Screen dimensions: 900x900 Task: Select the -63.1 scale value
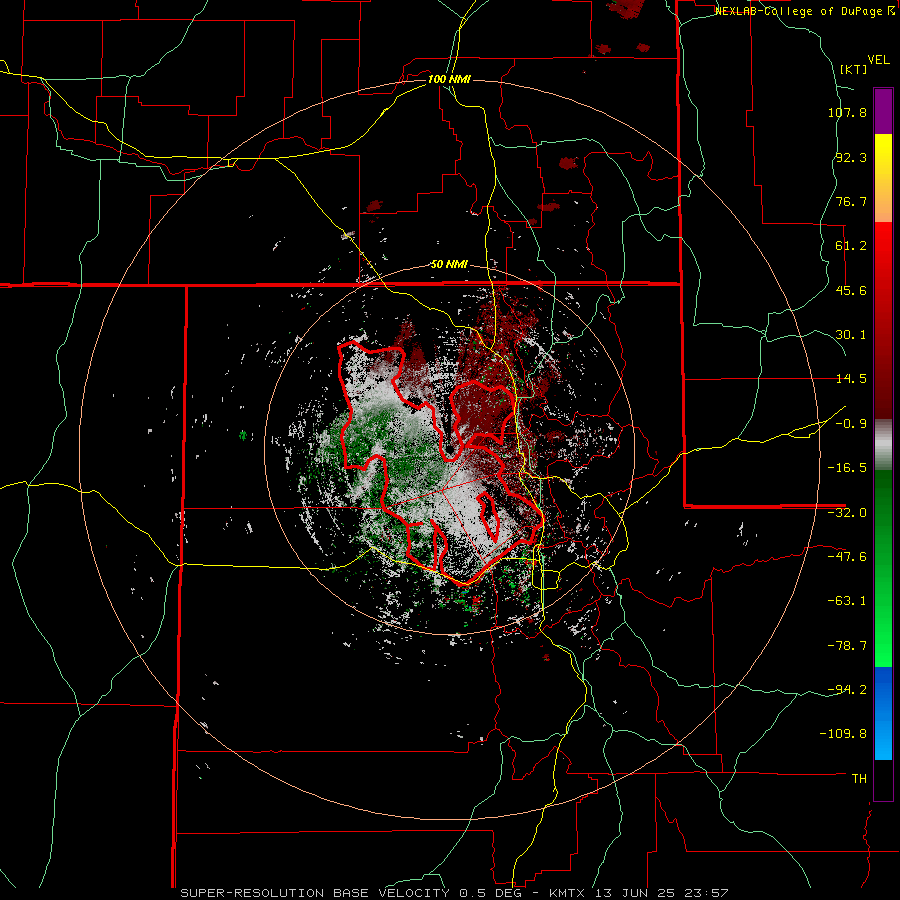pyautogui.click(x=847, y=601)
